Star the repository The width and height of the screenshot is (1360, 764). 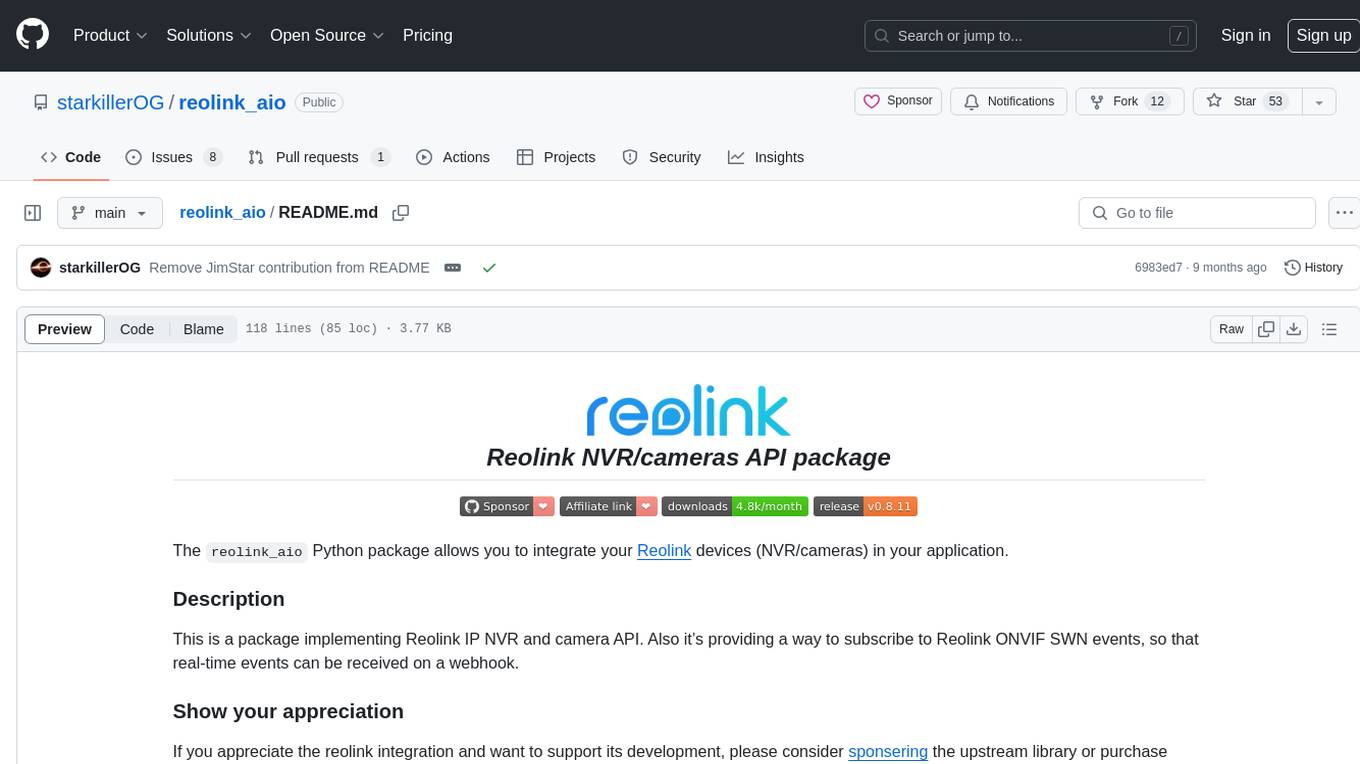pyautogui.click(x=1247, y=101)
